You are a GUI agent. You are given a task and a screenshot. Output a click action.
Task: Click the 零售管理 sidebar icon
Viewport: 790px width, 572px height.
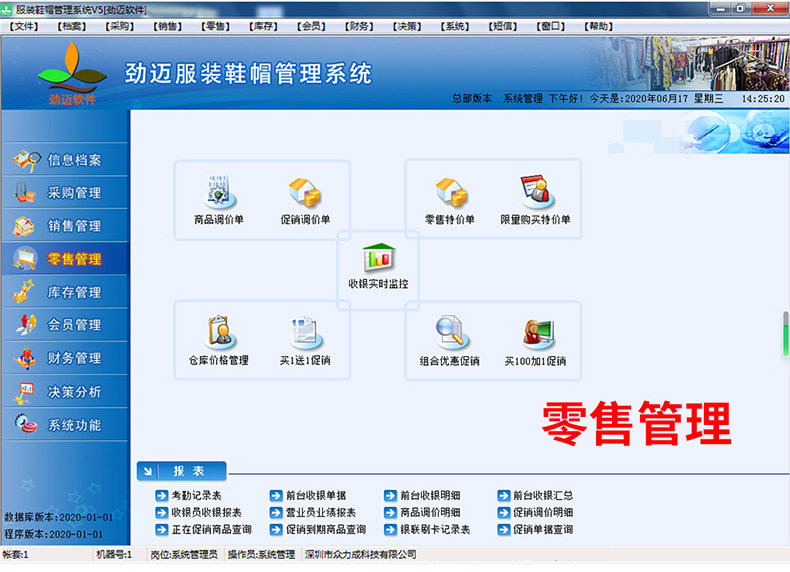(x=25, y=259)
